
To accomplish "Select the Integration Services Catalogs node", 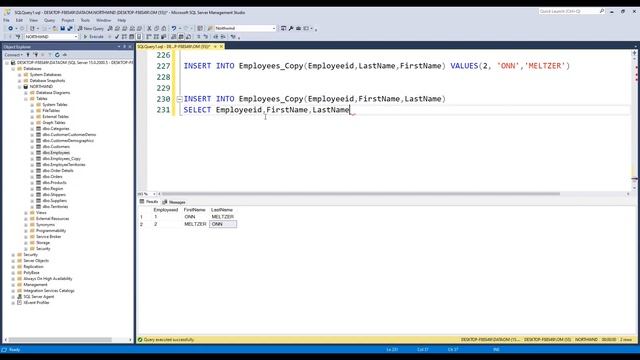I will 49,291.
